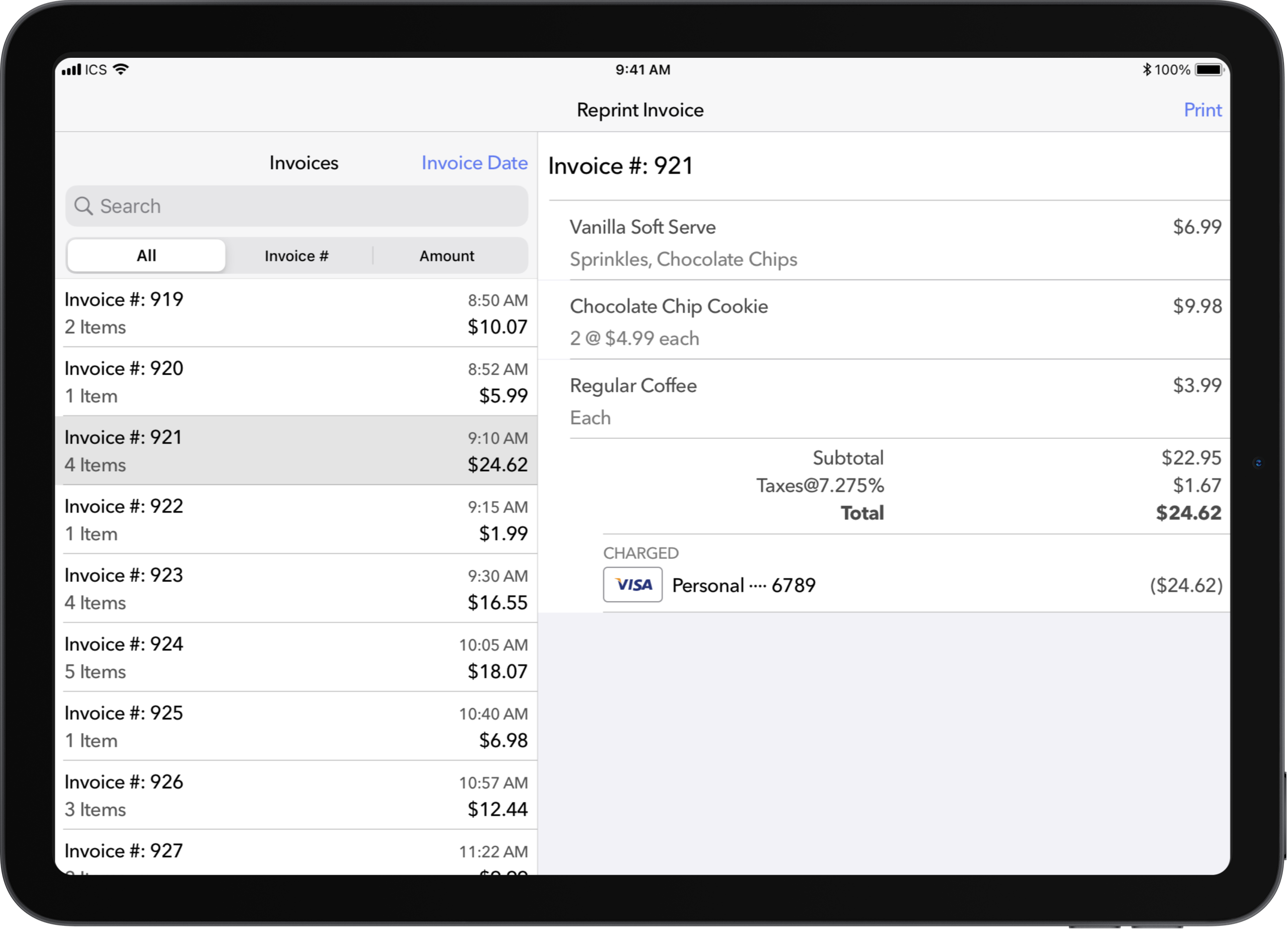Click the cellular signal bars icon
Image resolution: width=1288 pixels, height=929 pixels.
72,70
